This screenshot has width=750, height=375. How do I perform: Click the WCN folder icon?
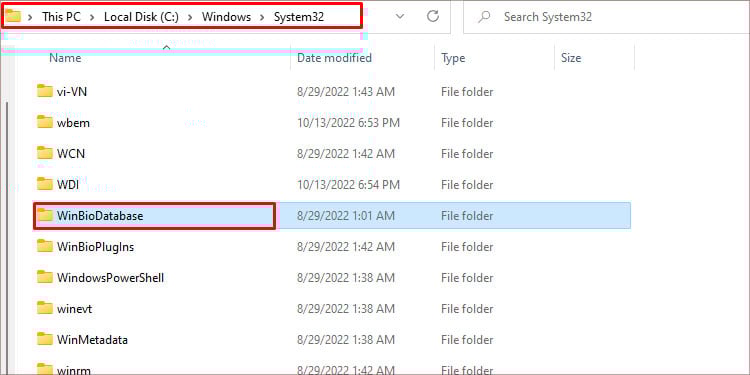(x=44, y=154)
